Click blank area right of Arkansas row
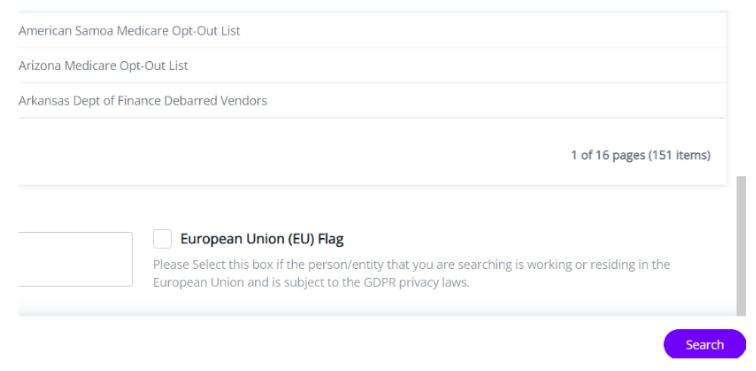The width and height of the screenshot is (756, 371). 497,100
